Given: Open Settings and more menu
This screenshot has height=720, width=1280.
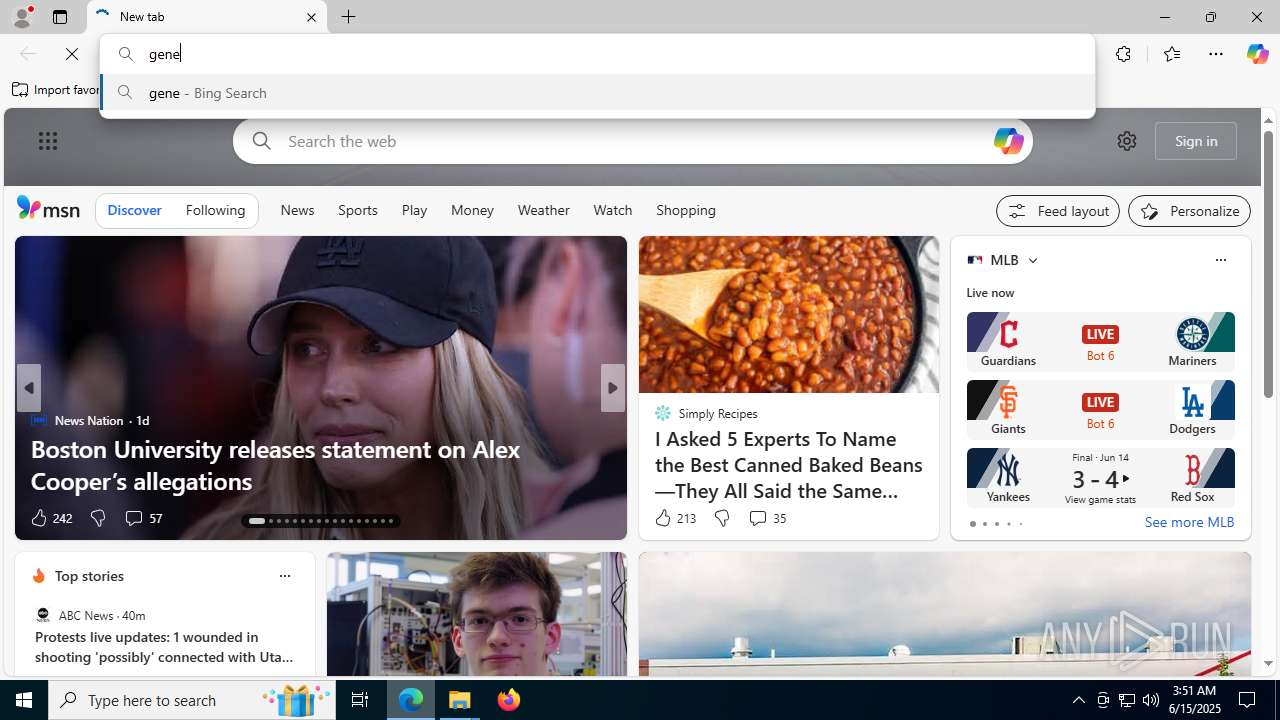Looking at the screenshot, I should (x=1216, y=54).
